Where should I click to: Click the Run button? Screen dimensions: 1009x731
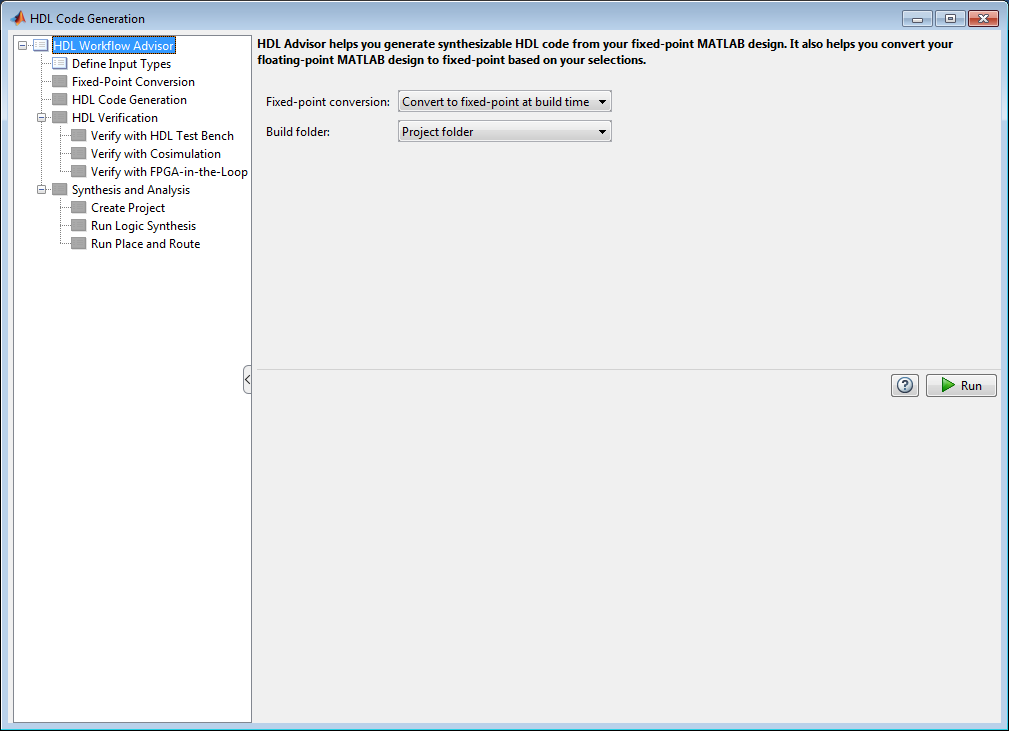coord(961,385)
